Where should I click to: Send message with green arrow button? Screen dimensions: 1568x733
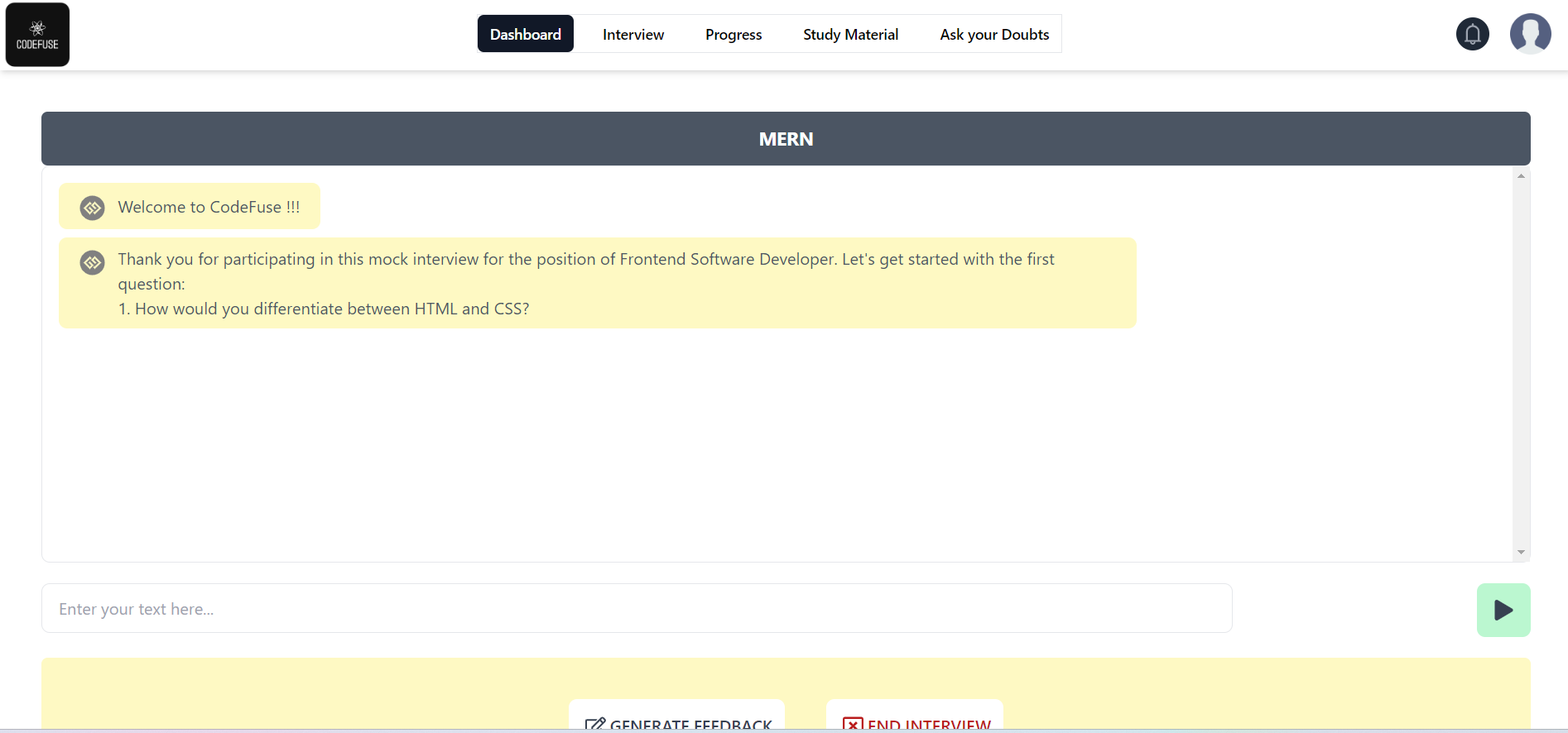pyautogui.click(x=1503, y=611)
